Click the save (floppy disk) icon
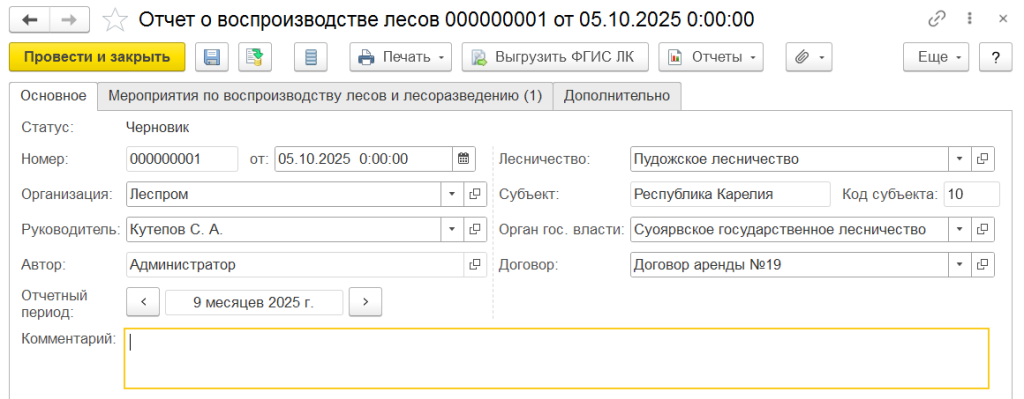The image size is (1024, 399). coord(211,57)
